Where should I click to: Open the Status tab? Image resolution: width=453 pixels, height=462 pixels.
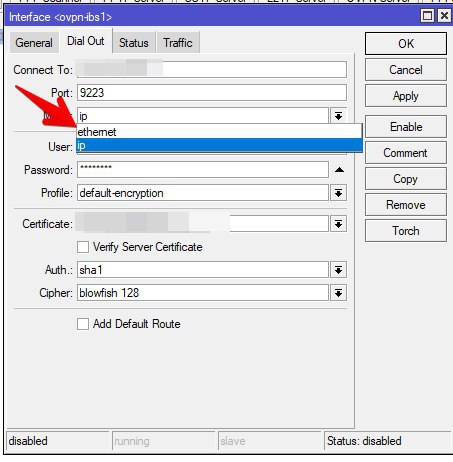134,43
